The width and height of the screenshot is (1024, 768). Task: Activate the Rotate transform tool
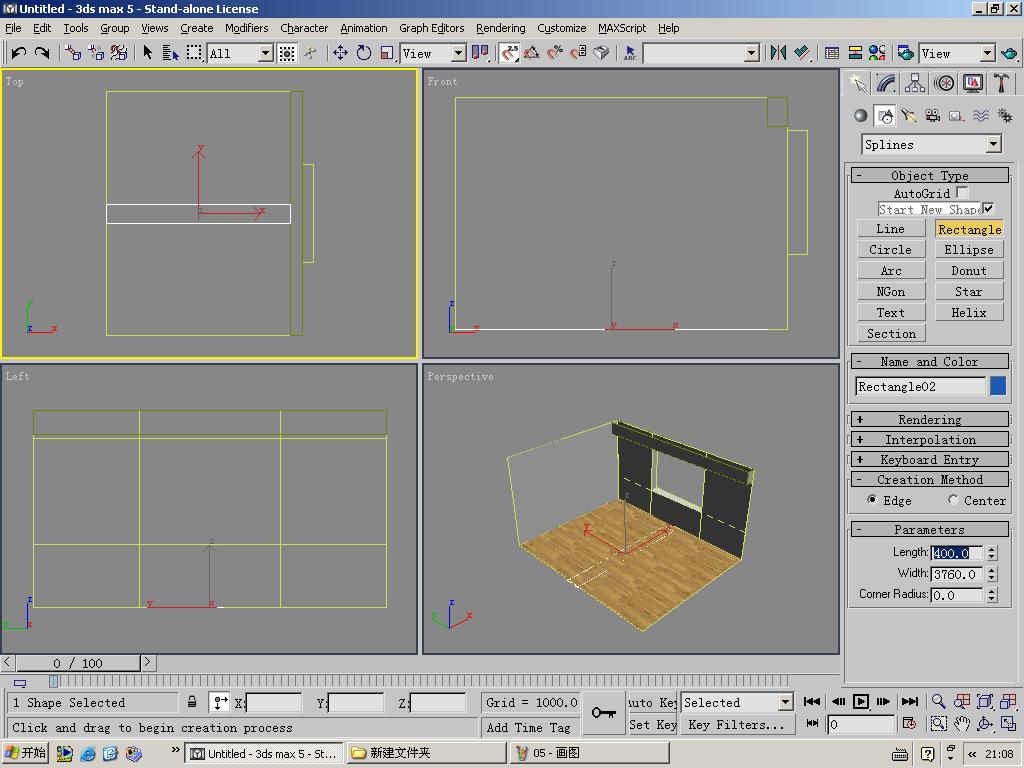(x=364, y=53)
